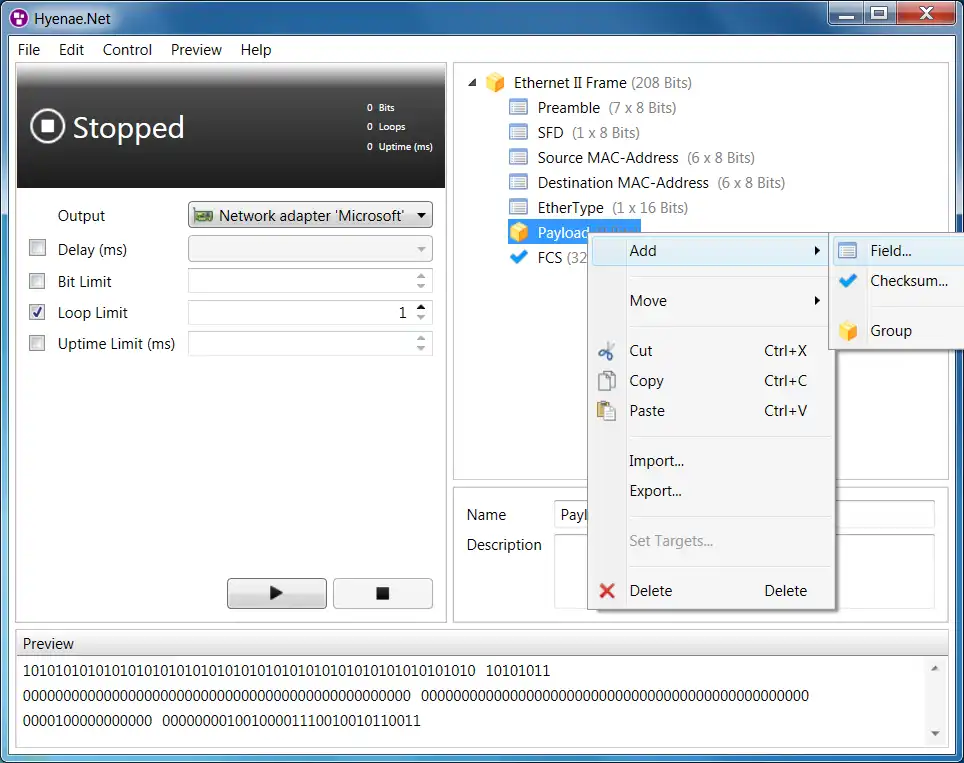Increase the Bit Limit spinner
The height and width of the screenshot is (763, 964).
pyautogui.click(x=421, y=275)
